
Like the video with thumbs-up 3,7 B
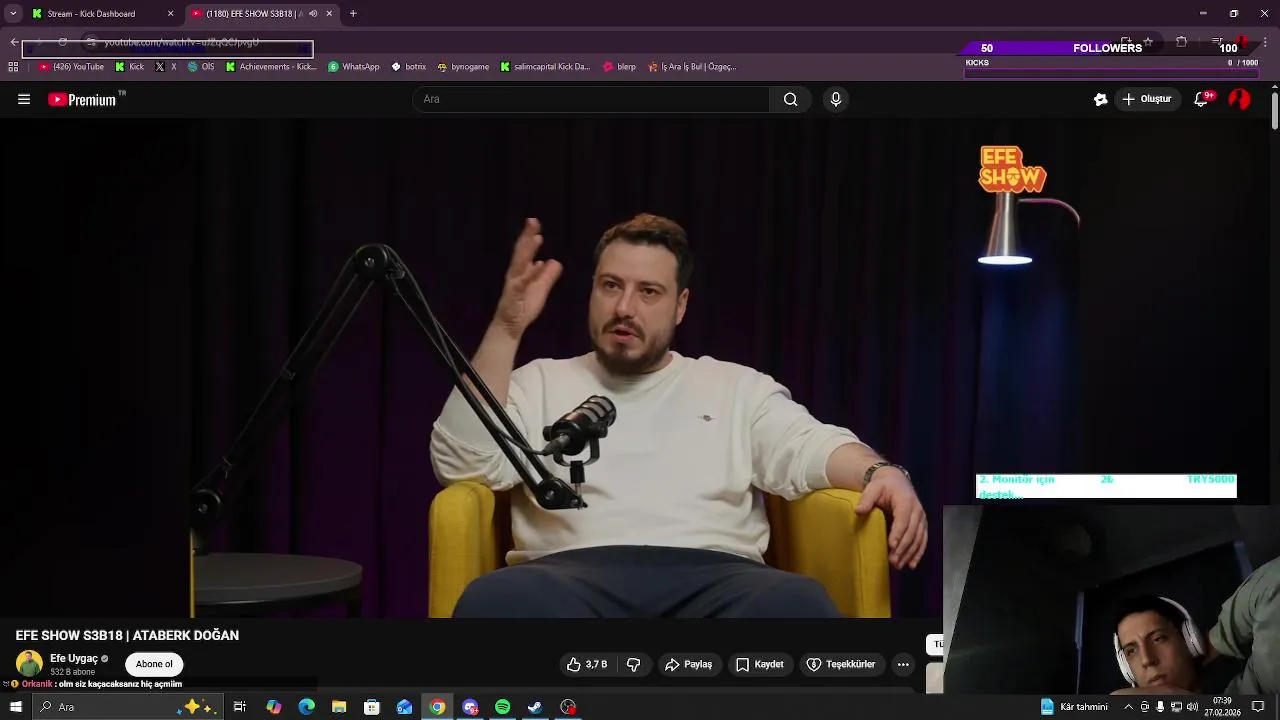(x=587, y=664)
